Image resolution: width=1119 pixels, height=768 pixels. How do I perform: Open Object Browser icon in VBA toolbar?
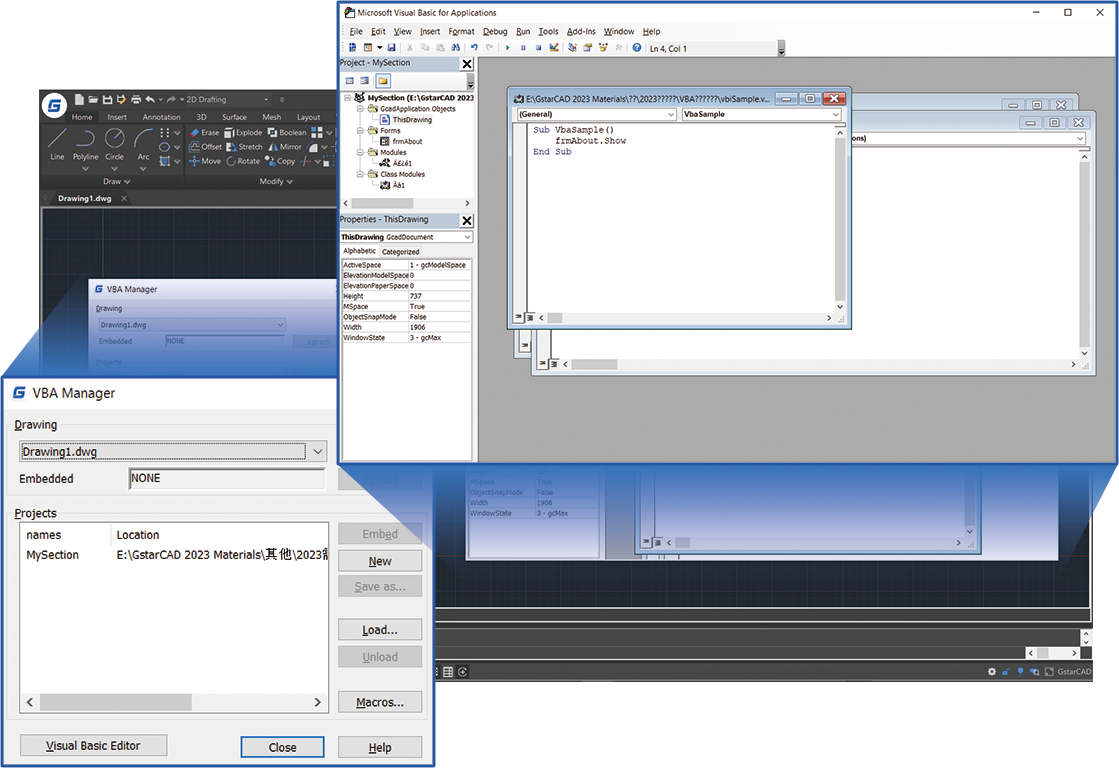pos(603,48)
